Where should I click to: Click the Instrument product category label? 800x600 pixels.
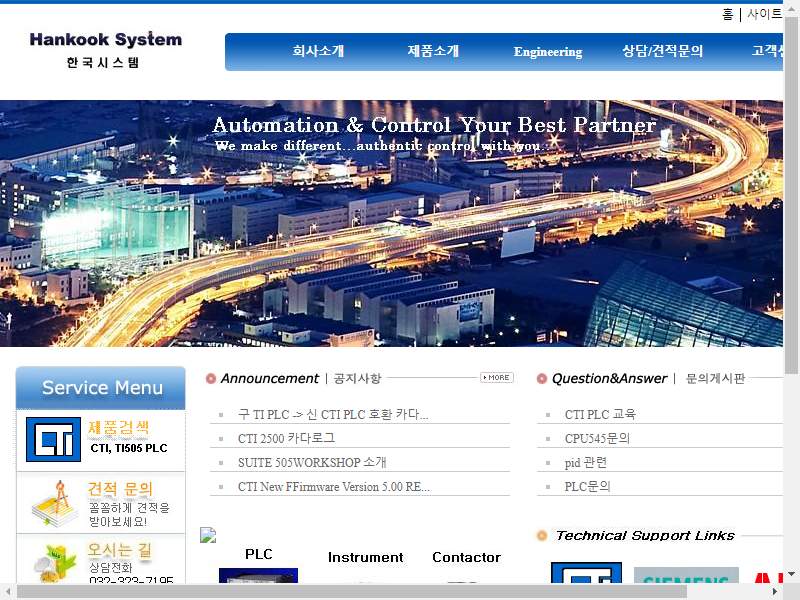[365, 557]
